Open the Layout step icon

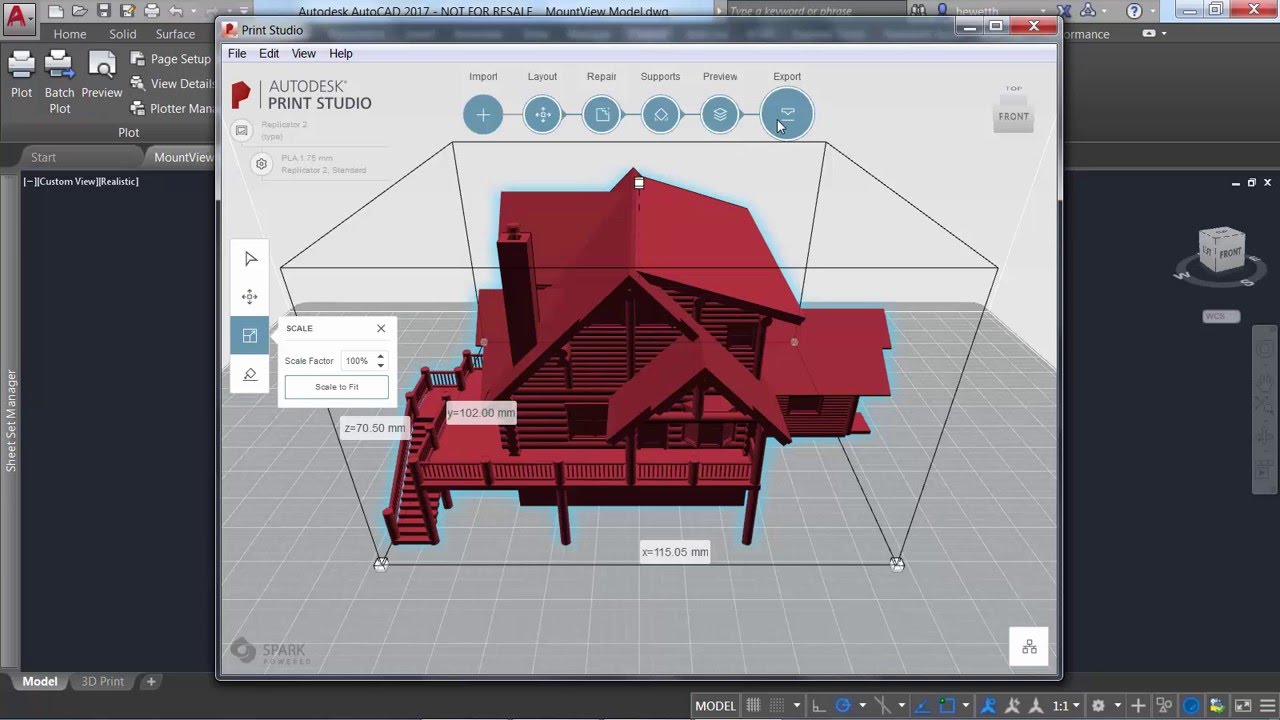tap(543, 114)
